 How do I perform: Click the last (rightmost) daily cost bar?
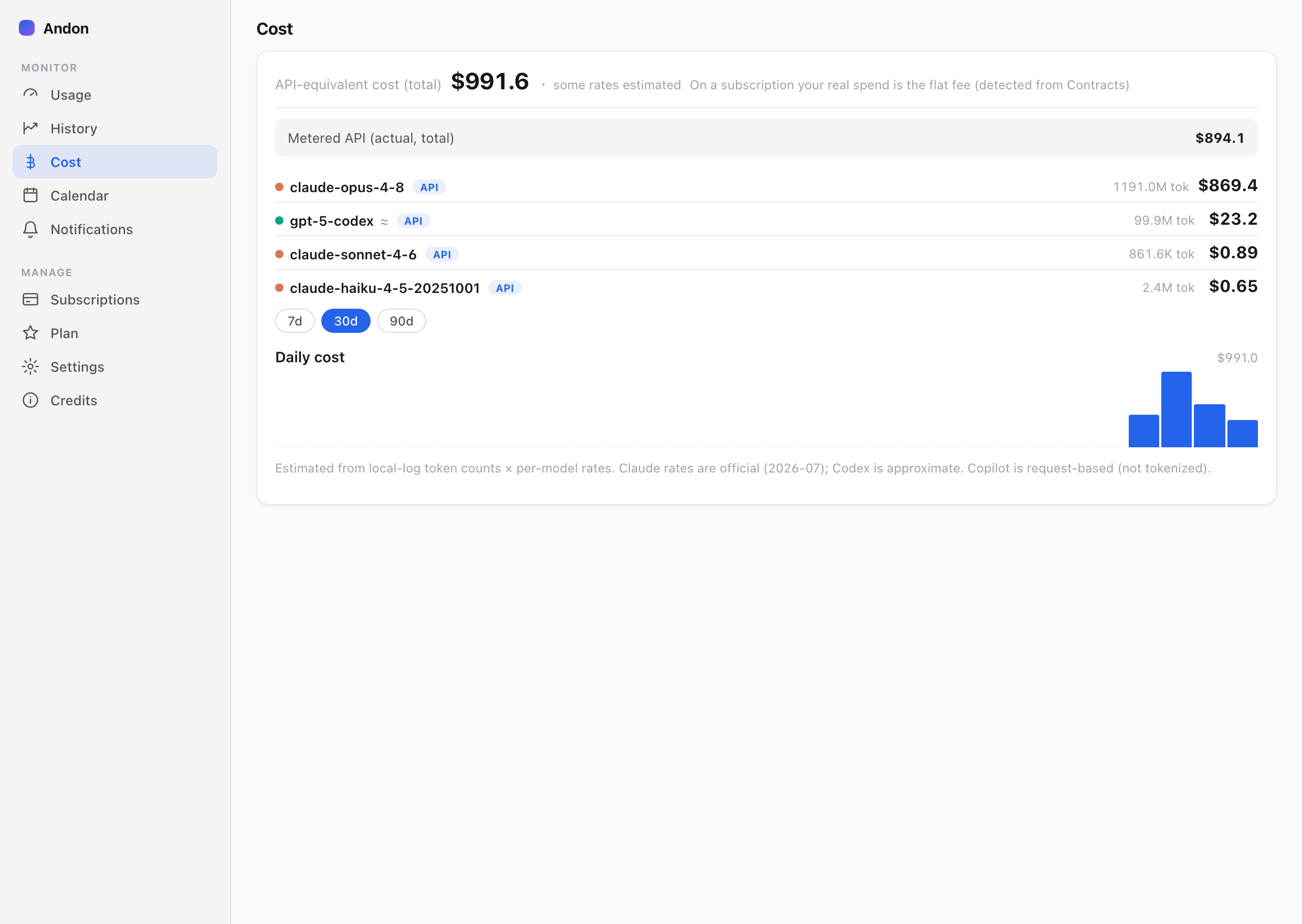(x=1242, y=434)
